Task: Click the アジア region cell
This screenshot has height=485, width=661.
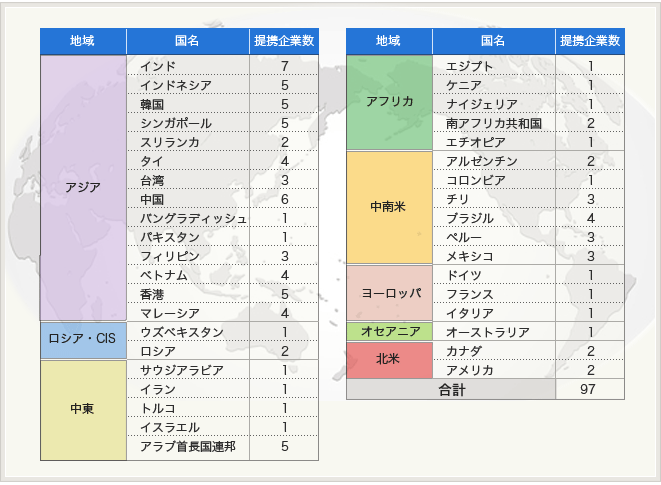Action: coord(83,188)
